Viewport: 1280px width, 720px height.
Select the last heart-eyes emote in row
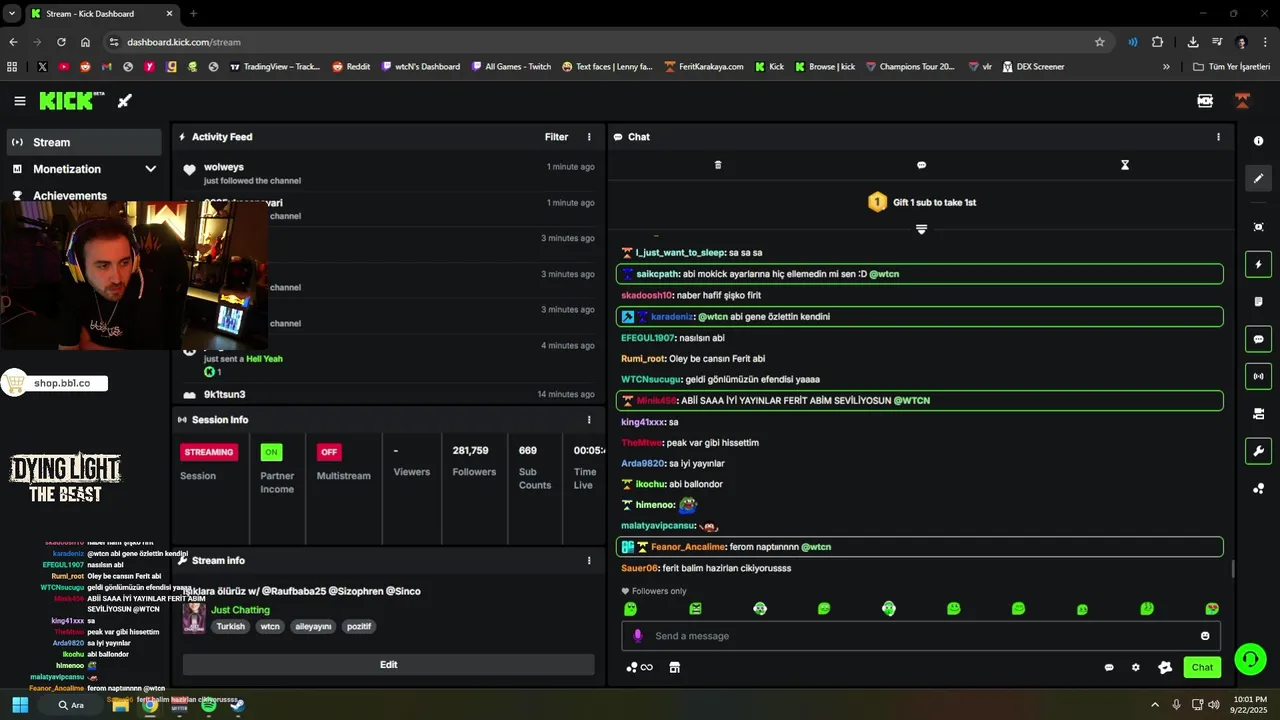1212,609
